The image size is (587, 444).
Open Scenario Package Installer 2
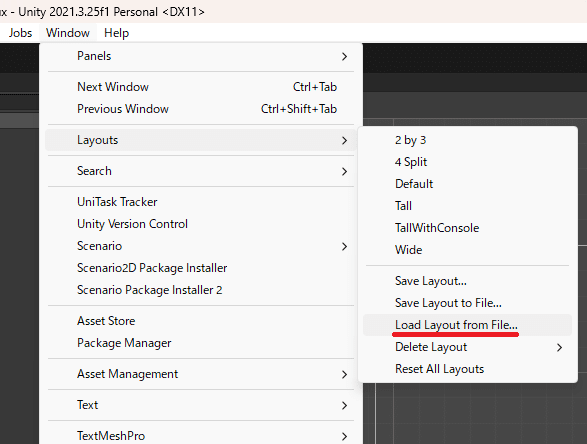201,290
